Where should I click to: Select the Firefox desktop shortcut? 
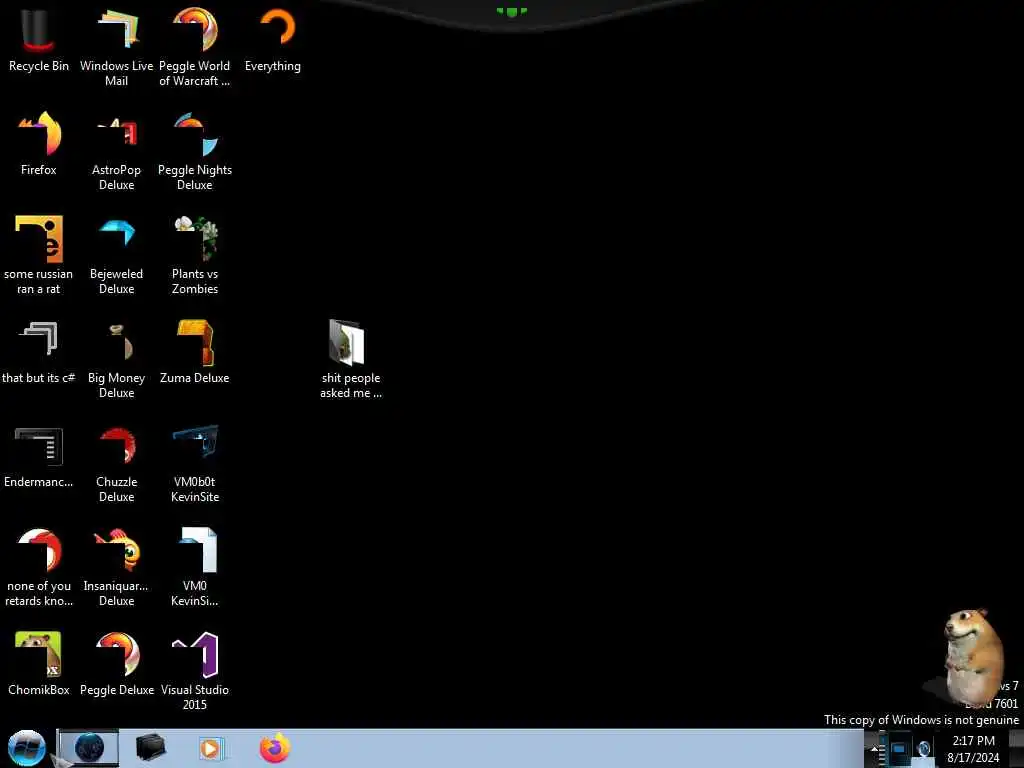(39, 144)
